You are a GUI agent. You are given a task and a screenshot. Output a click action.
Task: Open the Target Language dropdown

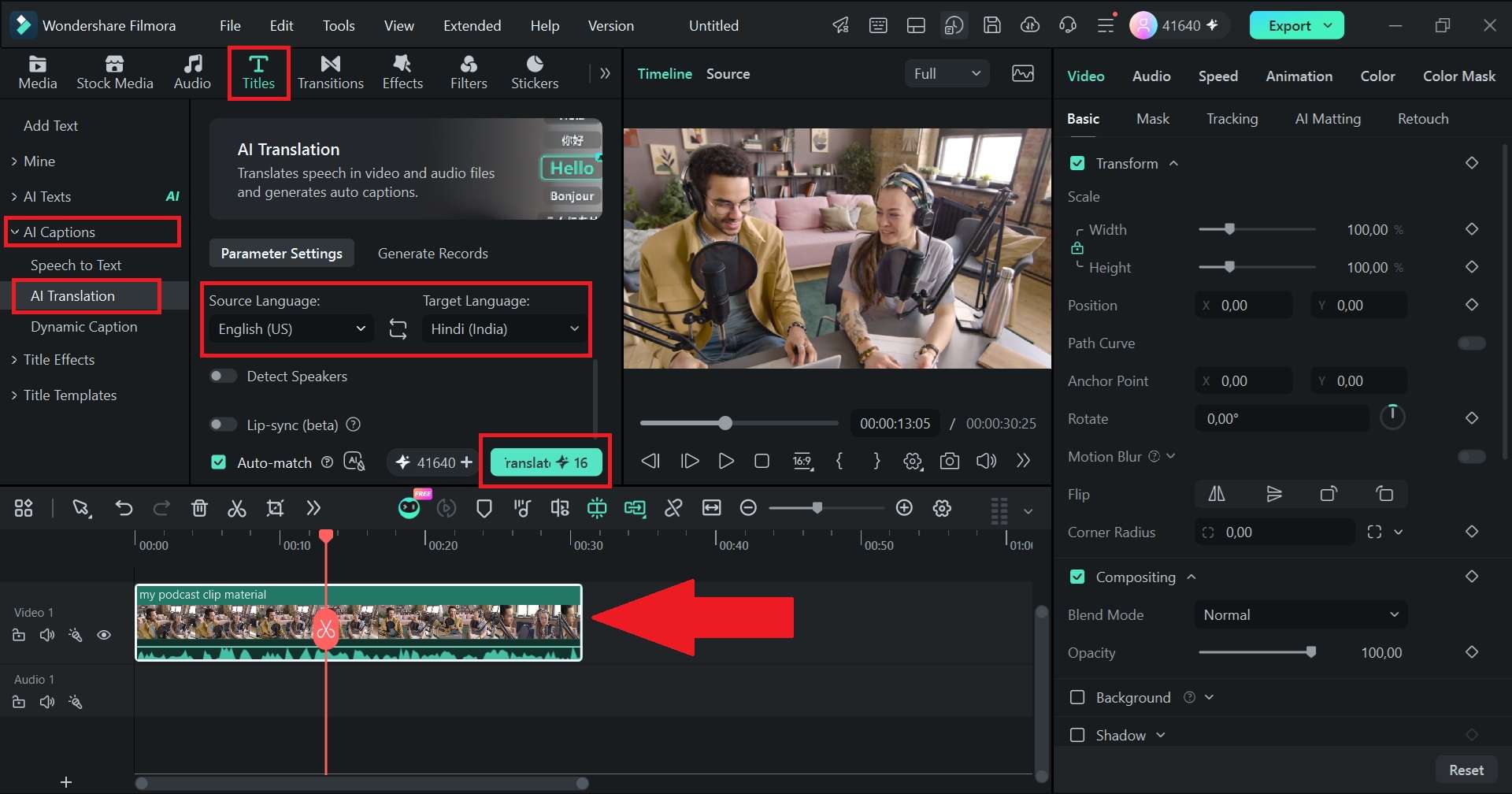coord(504,329)
